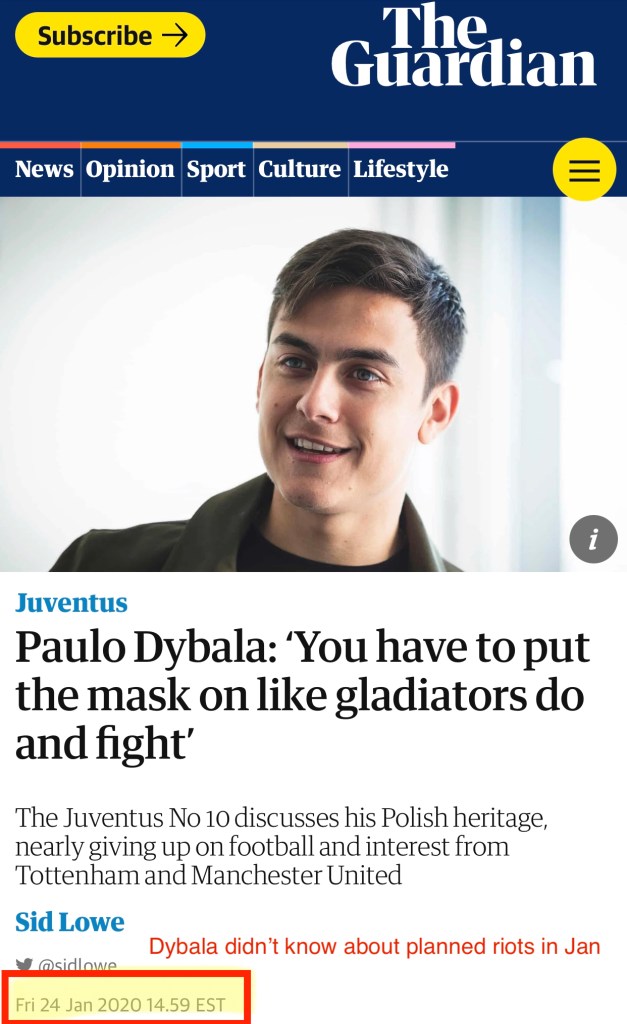This screenshot has width=627, height=1024.
Task: Open the yellow hamburger menu
Action: tap(585, 169)
